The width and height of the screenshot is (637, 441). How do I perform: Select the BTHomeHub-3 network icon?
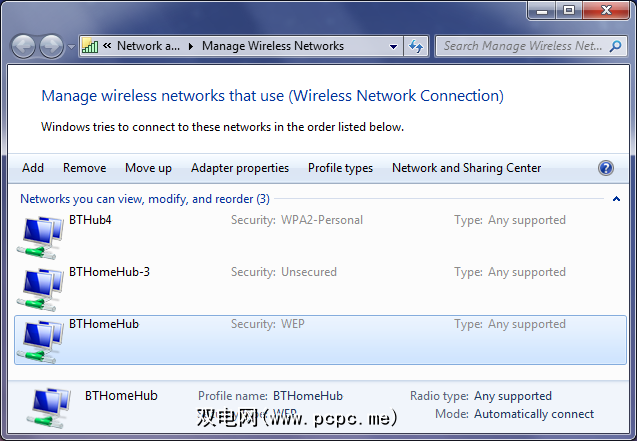click(41, 287)
